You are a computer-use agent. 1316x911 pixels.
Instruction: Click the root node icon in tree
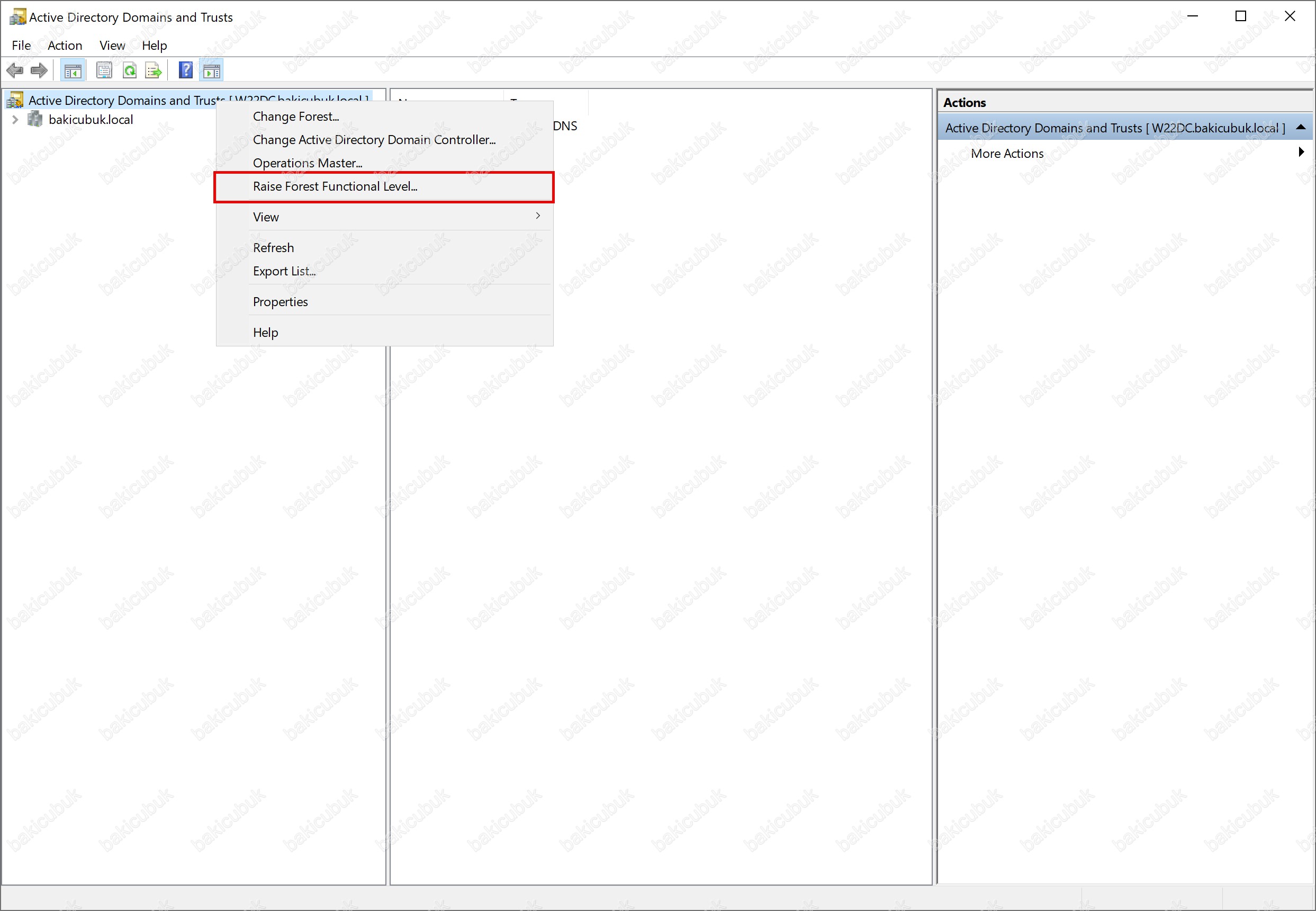[15, 100]
